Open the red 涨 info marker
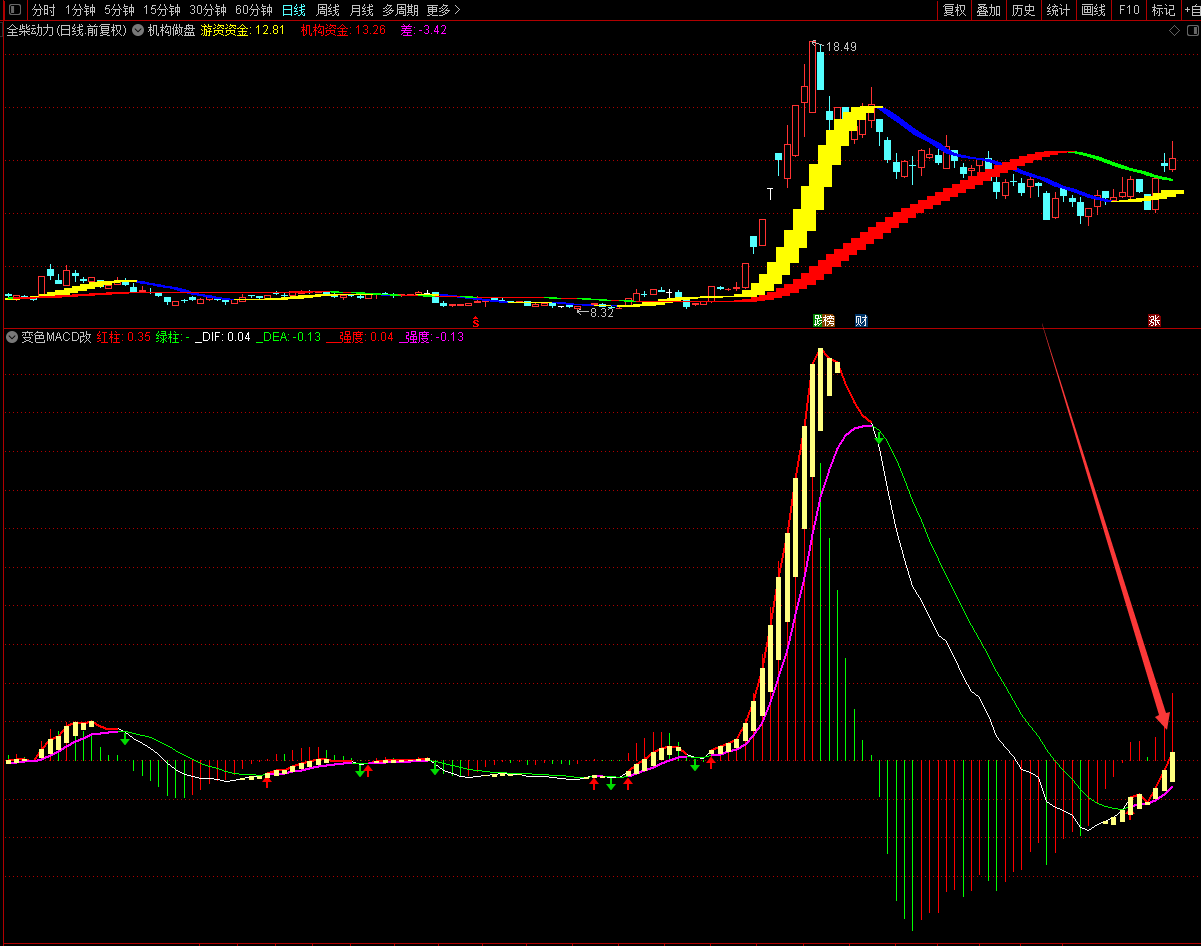 [1155, 321]
